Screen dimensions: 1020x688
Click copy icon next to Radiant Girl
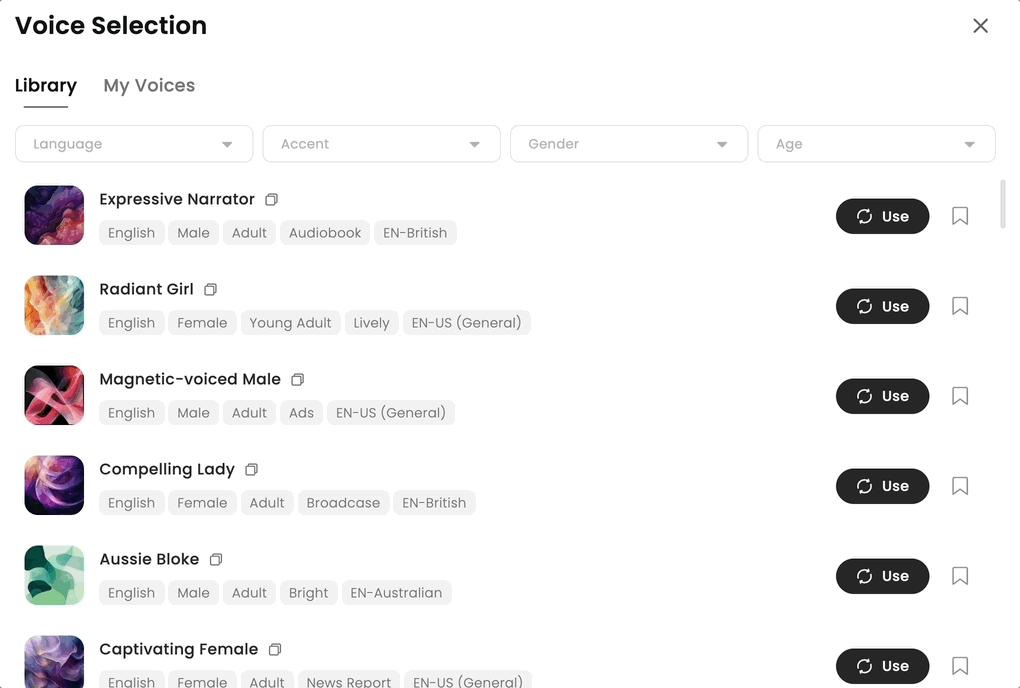(x=210, y=290)
